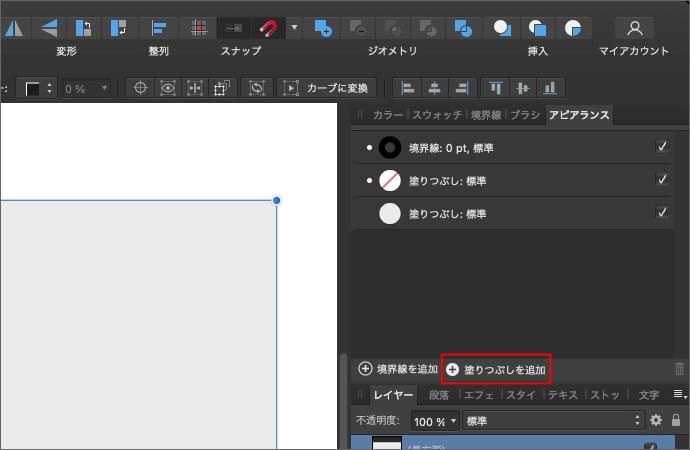Click 塗りつぶしを追加 button
This screenshot has height=450, width=690.
pyautogui.click(x=496, y=370)
